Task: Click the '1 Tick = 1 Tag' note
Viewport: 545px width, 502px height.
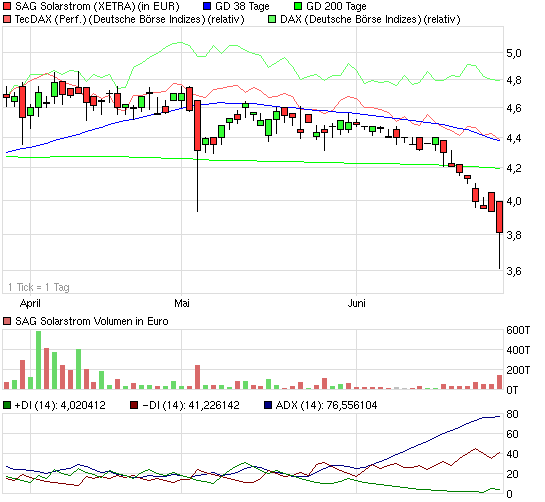Action: [39, 288]
